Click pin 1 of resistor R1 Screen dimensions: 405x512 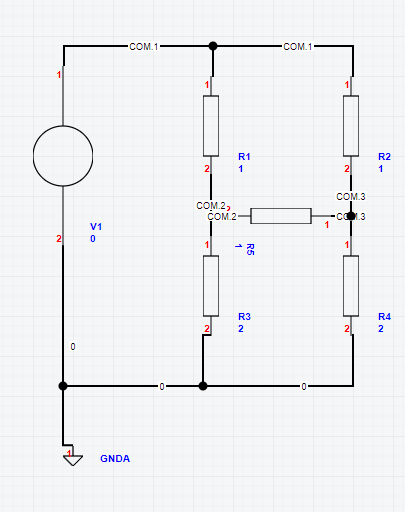pyautogui.click(x=207, y=85)
